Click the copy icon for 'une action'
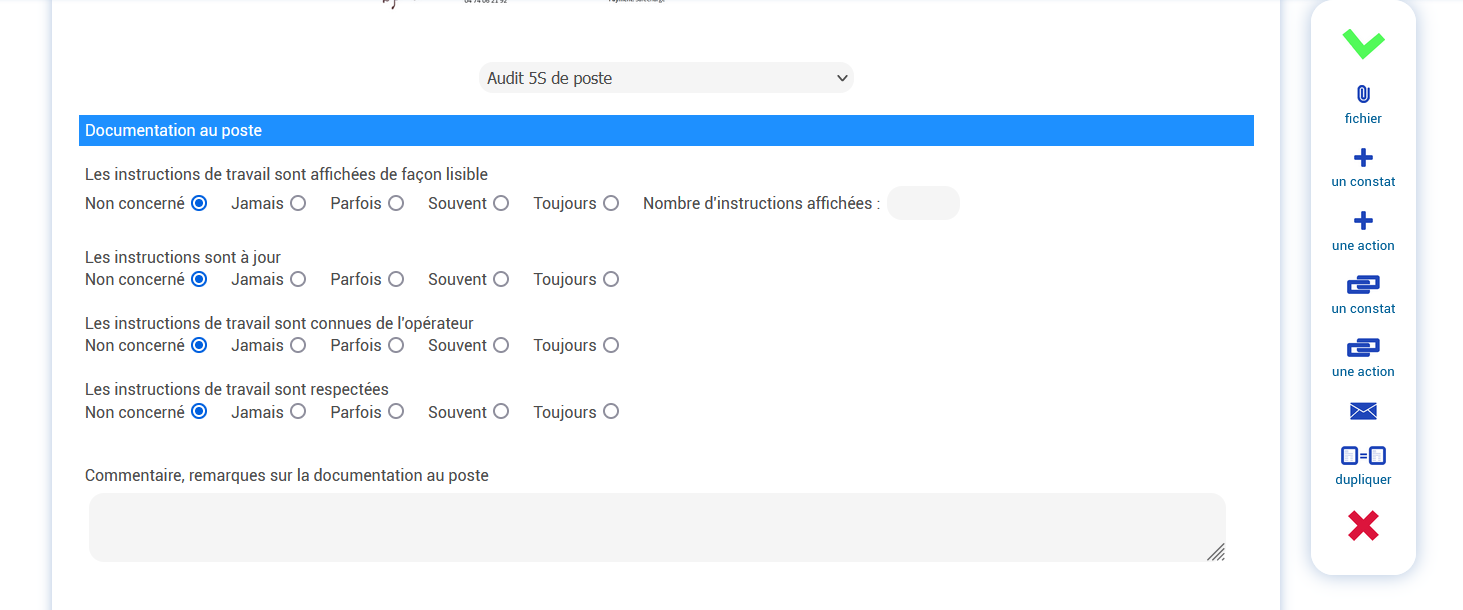The image size is (1463, 610). point(1362,348)
